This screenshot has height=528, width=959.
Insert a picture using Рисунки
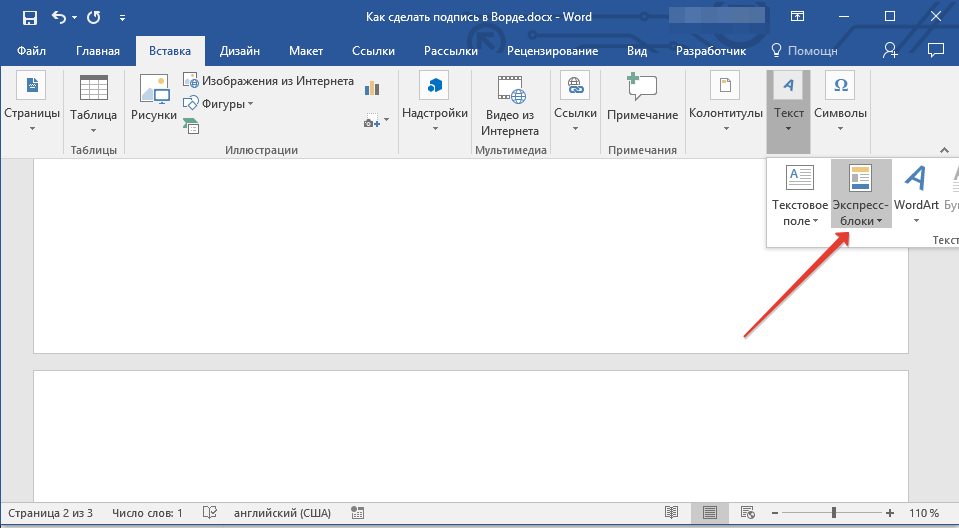(153, 100)
